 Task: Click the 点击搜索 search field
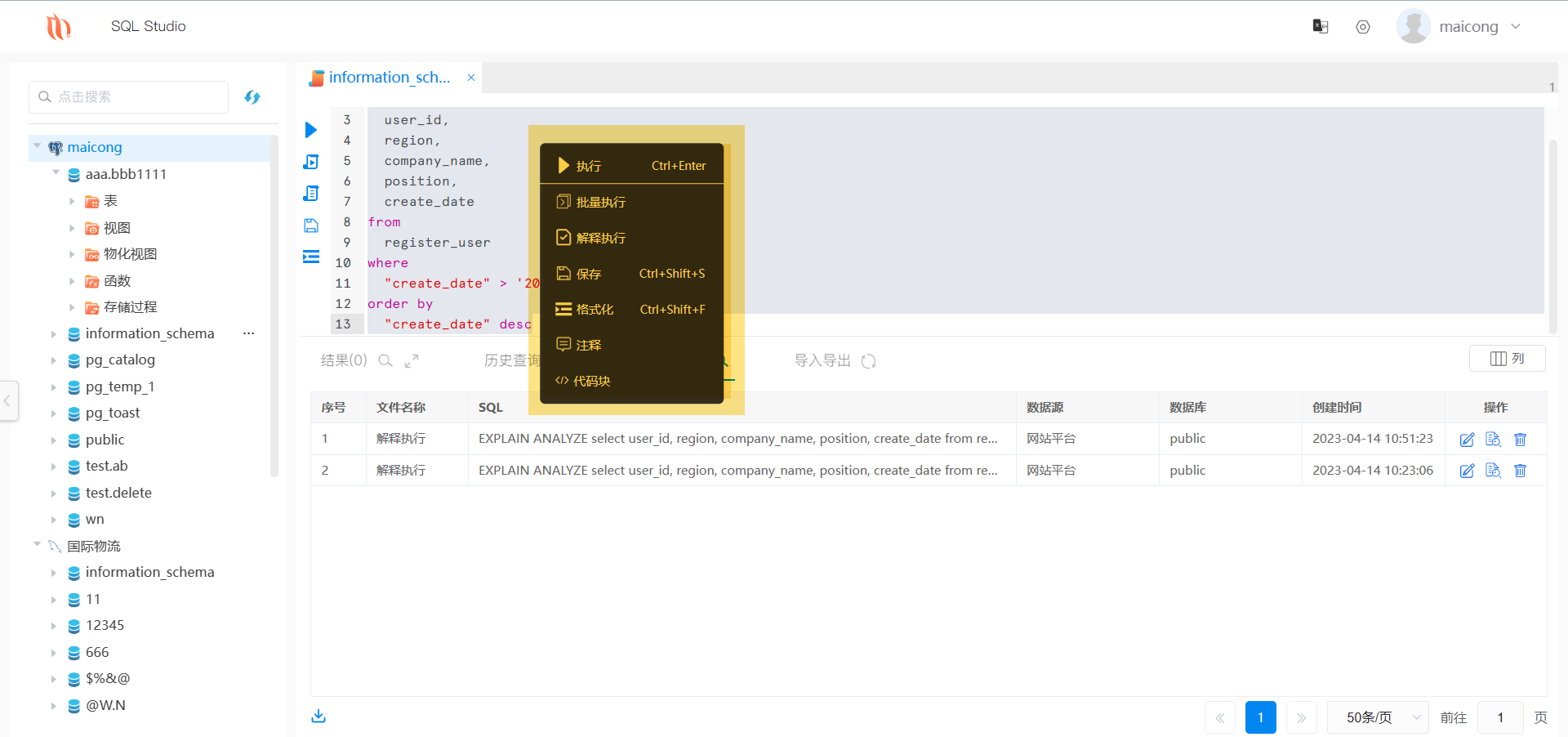point(128,97)
